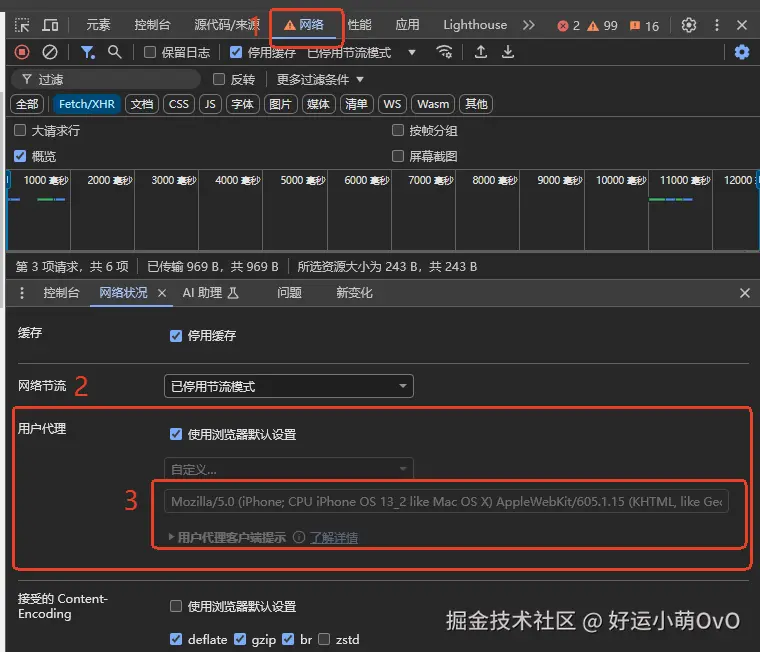This screenshot has height=652, width=760.
Task: Filter requests by 图片
Action: click(x=280, y=104)
